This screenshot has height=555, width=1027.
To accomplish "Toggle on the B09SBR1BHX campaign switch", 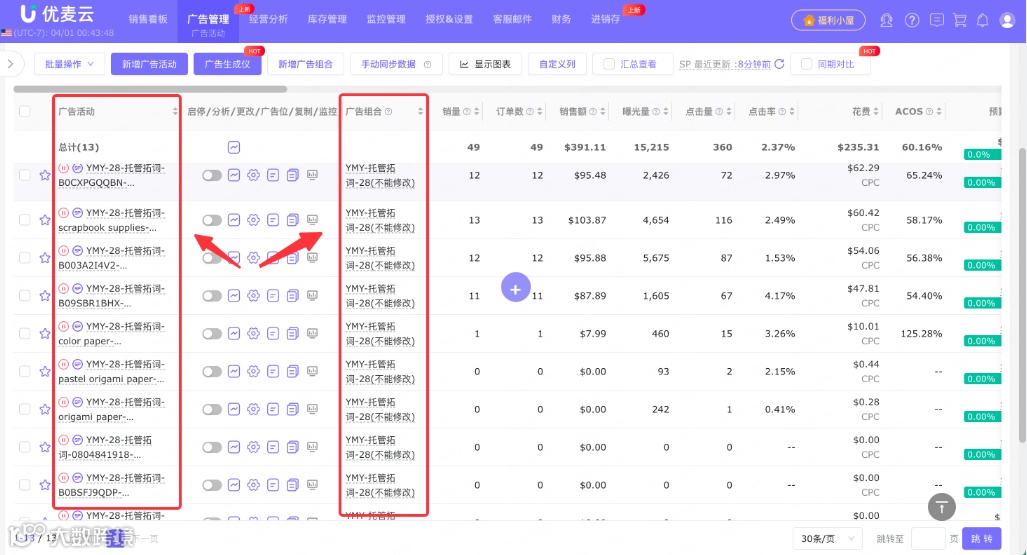I will coord(212,296).
